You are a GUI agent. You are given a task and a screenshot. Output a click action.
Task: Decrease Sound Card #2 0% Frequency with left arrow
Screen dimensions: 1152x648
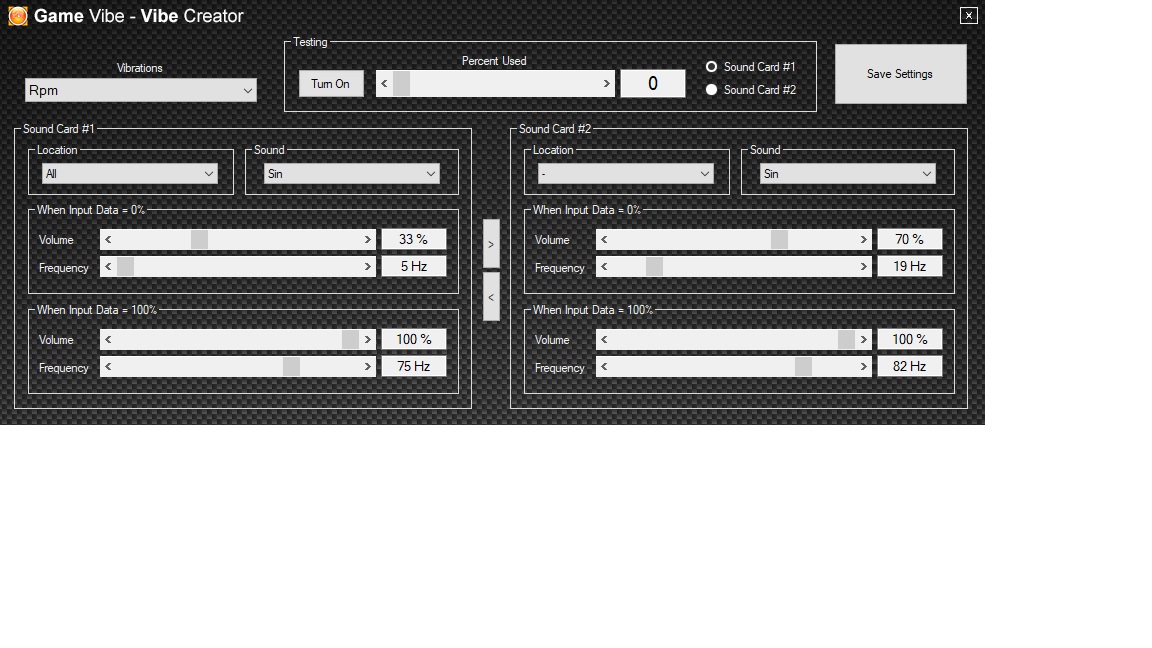coord(604,267)
